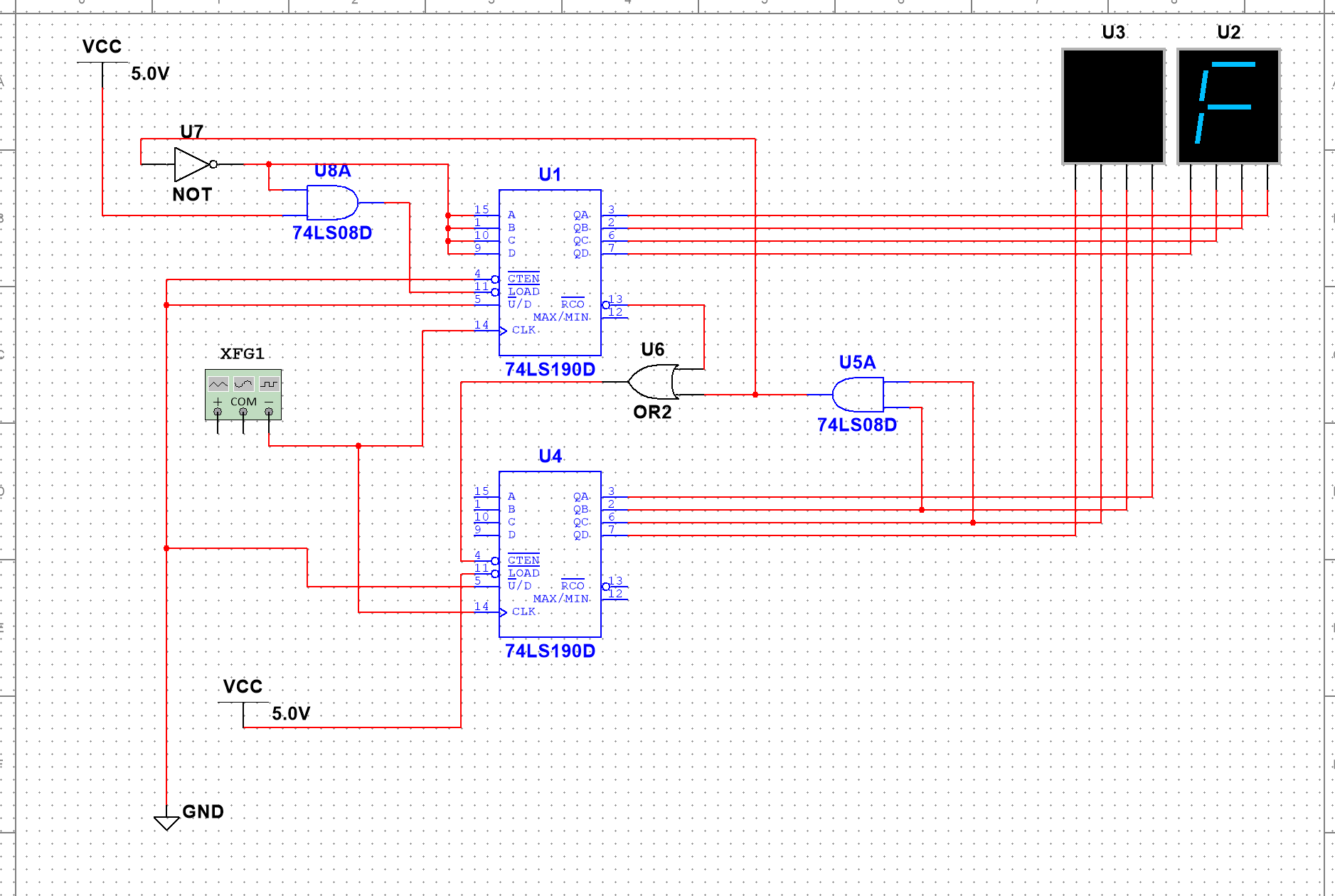Click the QD pin 7 on U1

tap(615, 253)
